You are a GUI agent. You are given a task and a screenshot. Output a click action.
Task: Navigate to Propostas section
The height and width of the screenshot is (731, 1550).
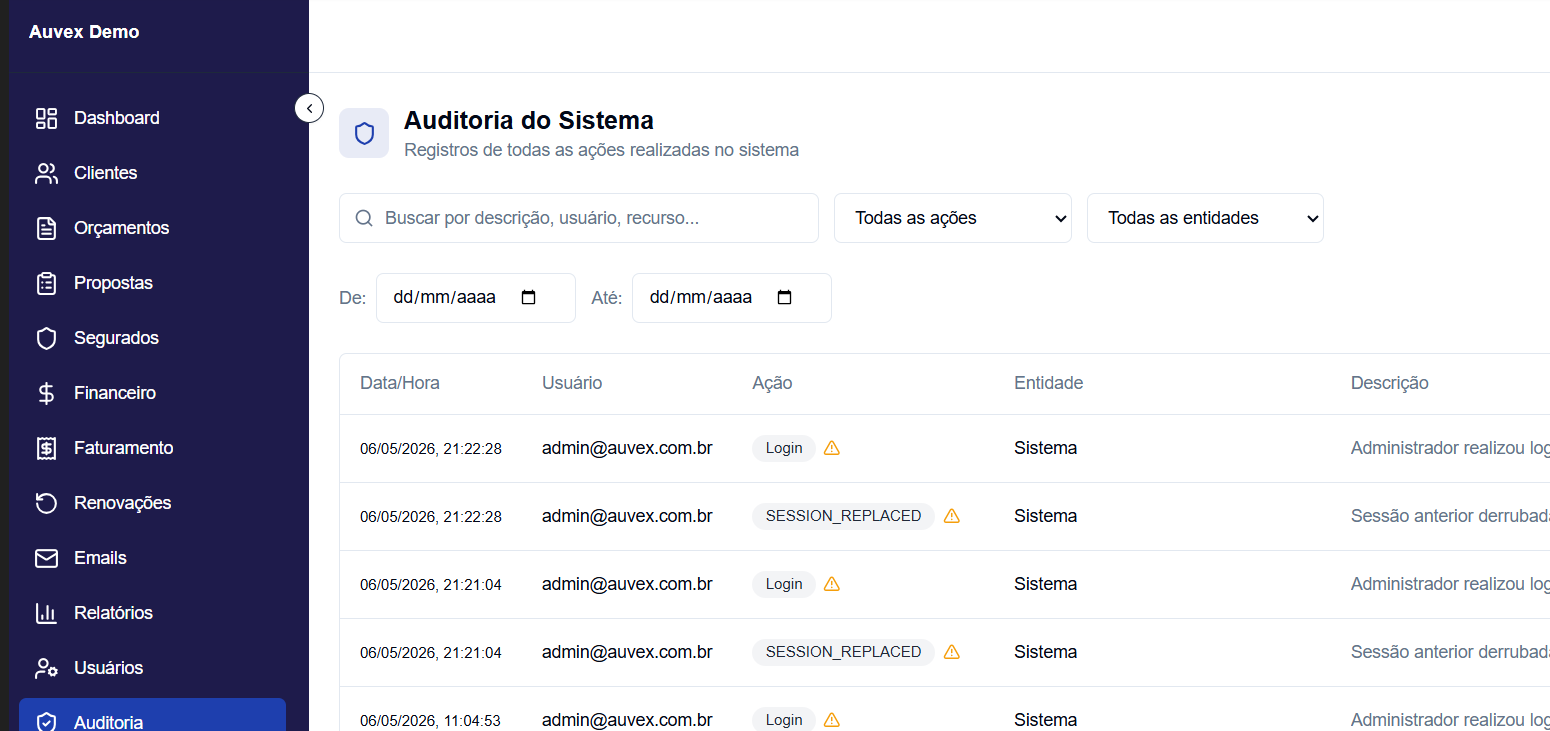pos(152,283)
